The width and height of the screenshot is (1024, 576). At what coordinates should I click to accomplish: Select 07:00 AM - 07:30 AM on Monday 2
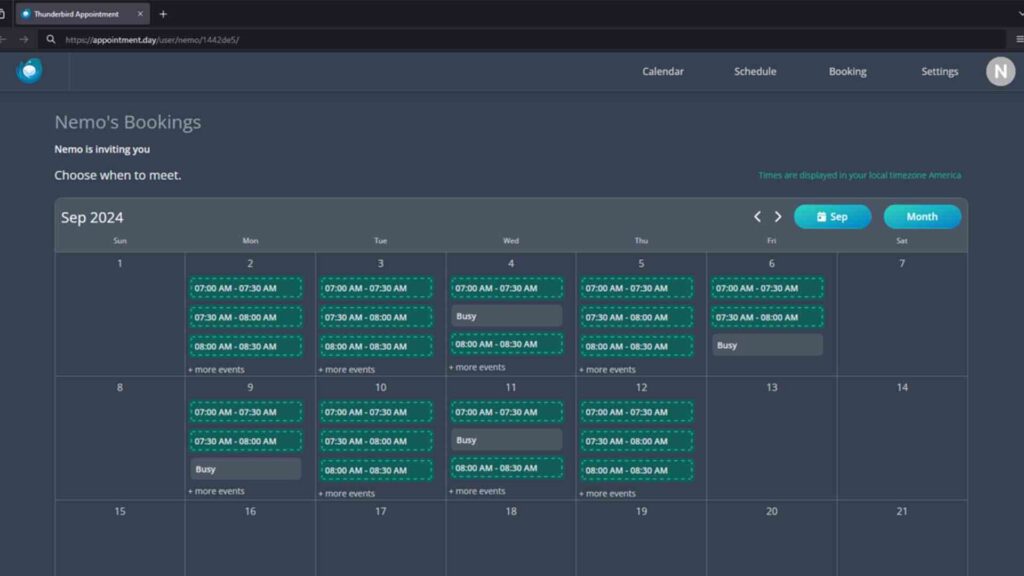(x=246, y=288)
